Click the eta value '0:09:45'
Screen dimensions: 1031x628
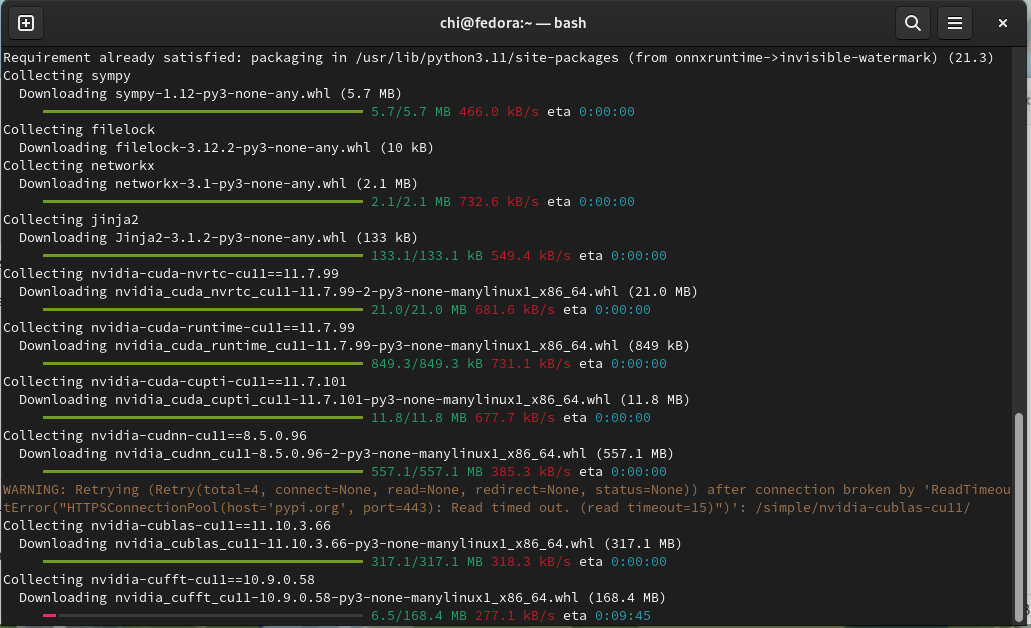tap(623, 616)
